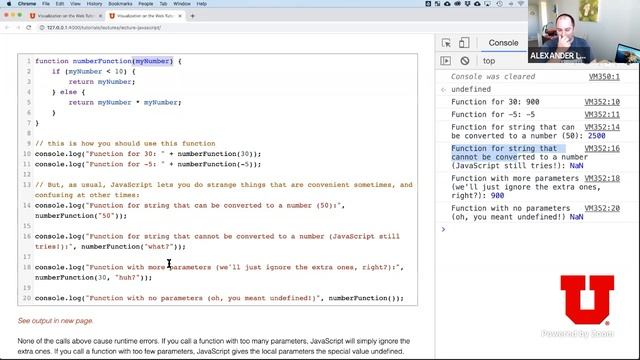Screen dimensions: 640x360
Task: Click the browser forward arrow
Action: 18,27
